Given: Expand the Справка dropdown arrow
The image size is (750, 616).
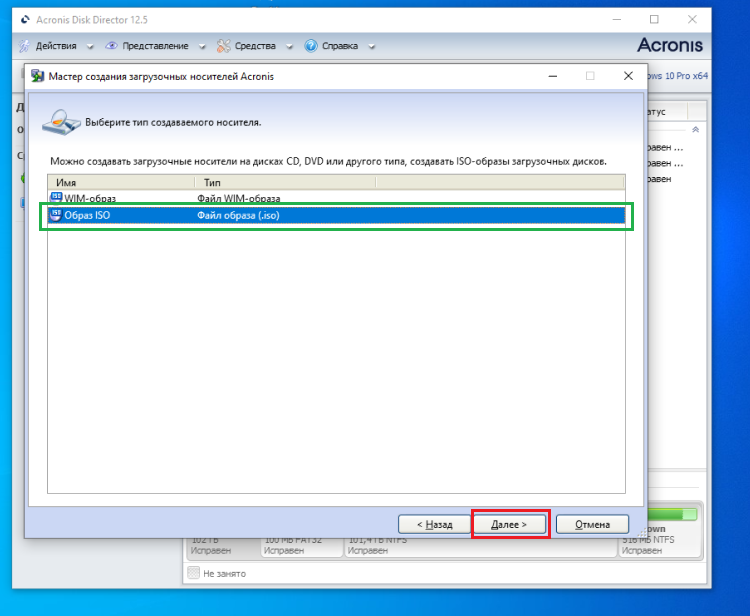Looking at the screenshot, I should pyautogui.click(x=372, y=47).
